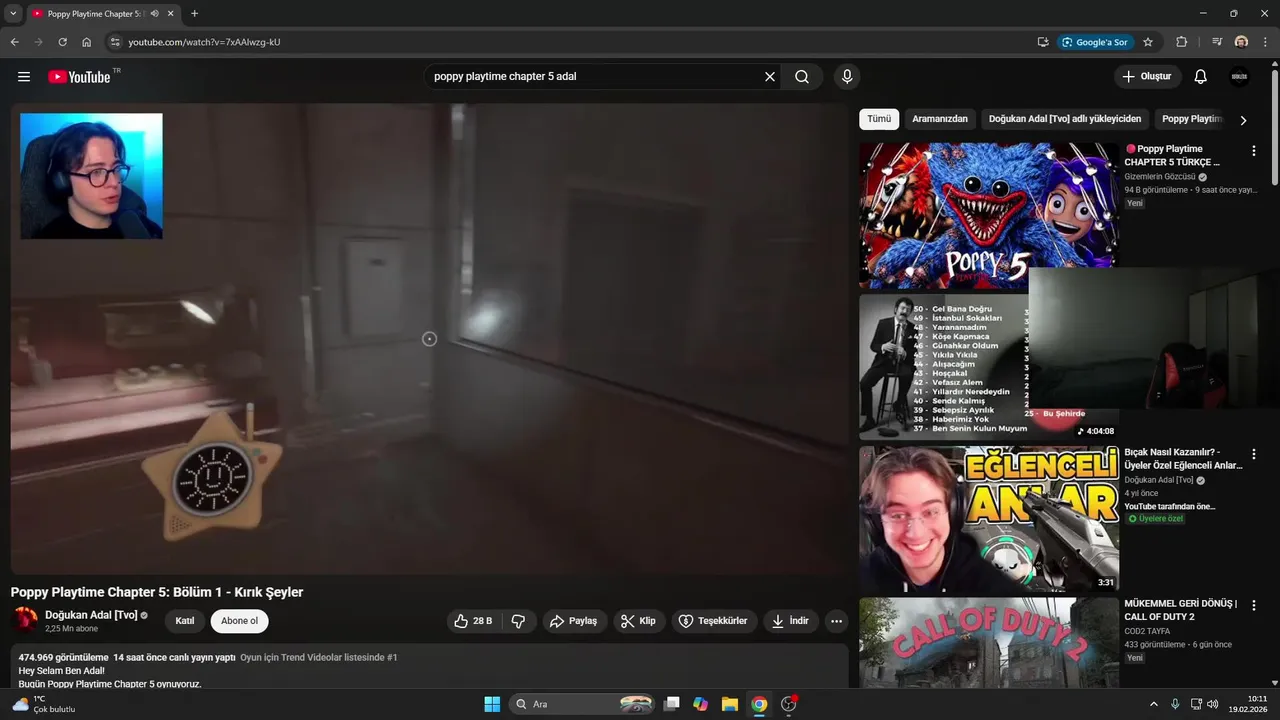The height and width of the screenshot is (720, 1280).
Task: Open options for MÜKEMMEL GERİ DÖNÜŞ video
Action: (x=1254, y=606)
